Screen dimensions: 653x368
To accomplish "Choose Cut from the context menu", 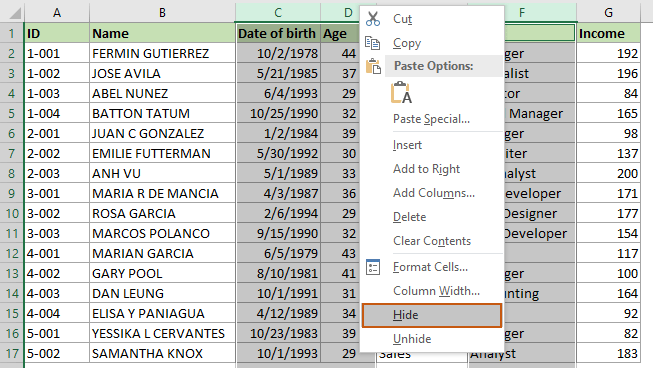I will click(x=432, y=19).
